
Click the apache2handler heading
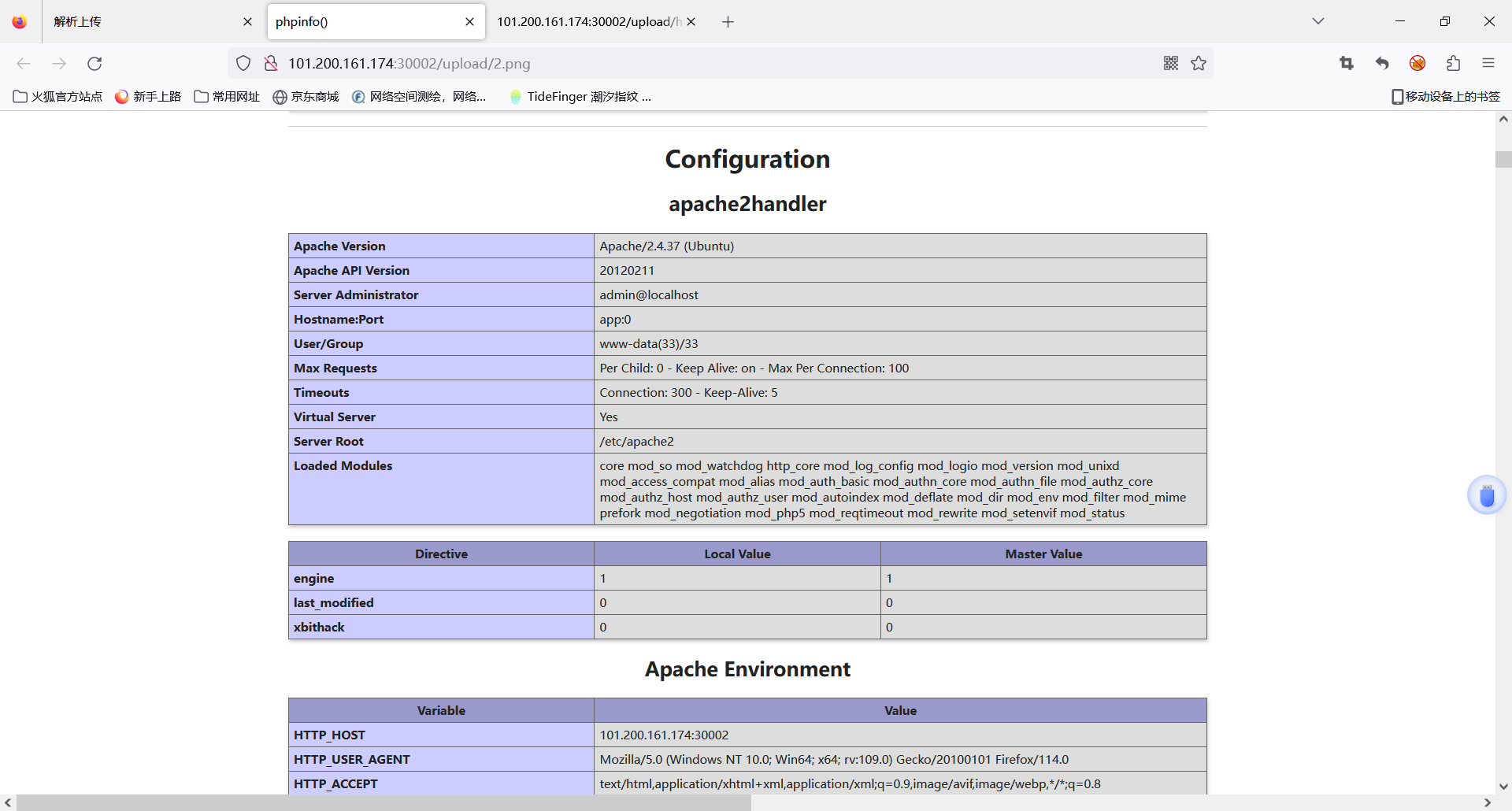click(x=747, y=204)
